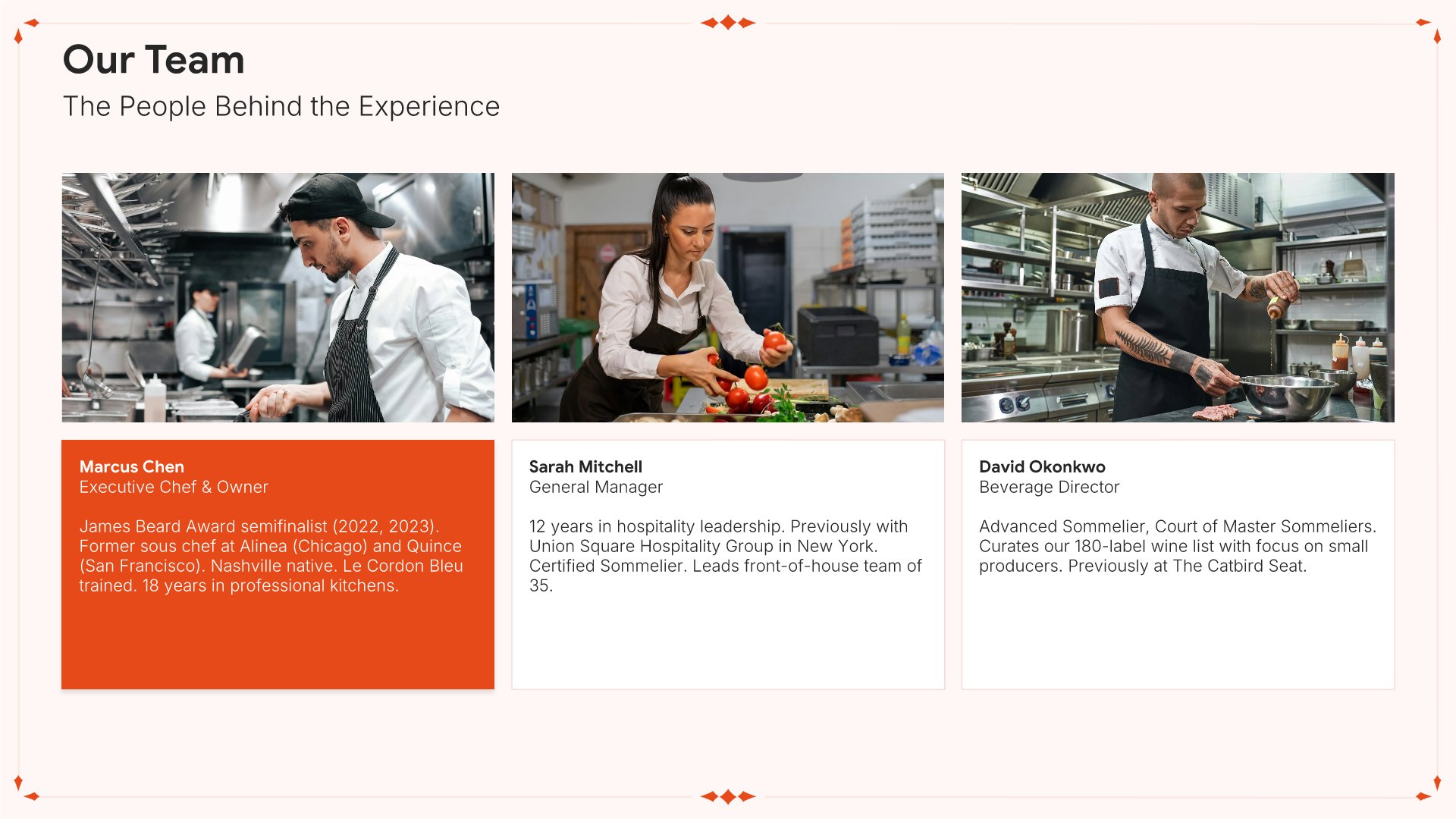Screen dimensions: 1456x819
Task: Click the bottom center diamond ornament
Action: (728, 796)
